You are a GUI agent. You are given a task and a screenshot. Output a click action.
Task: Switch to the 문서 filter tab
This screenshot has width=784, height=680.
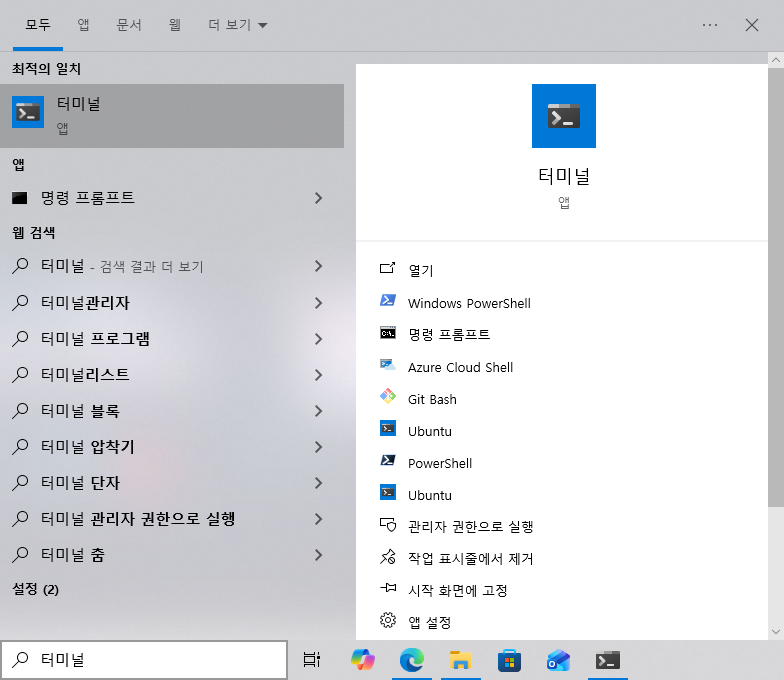(129, 25)
